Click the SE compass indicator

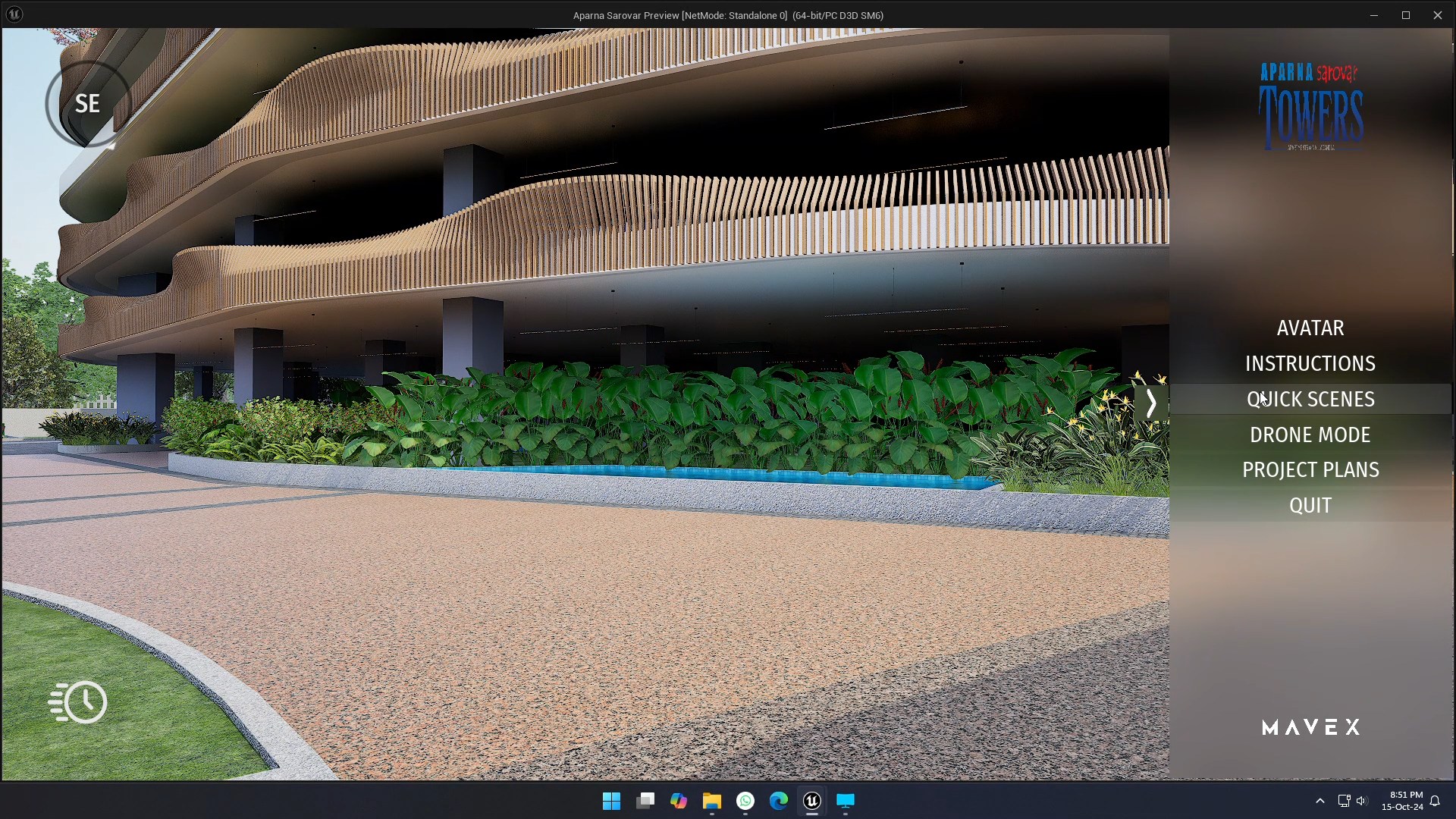(x=87, y=104)
